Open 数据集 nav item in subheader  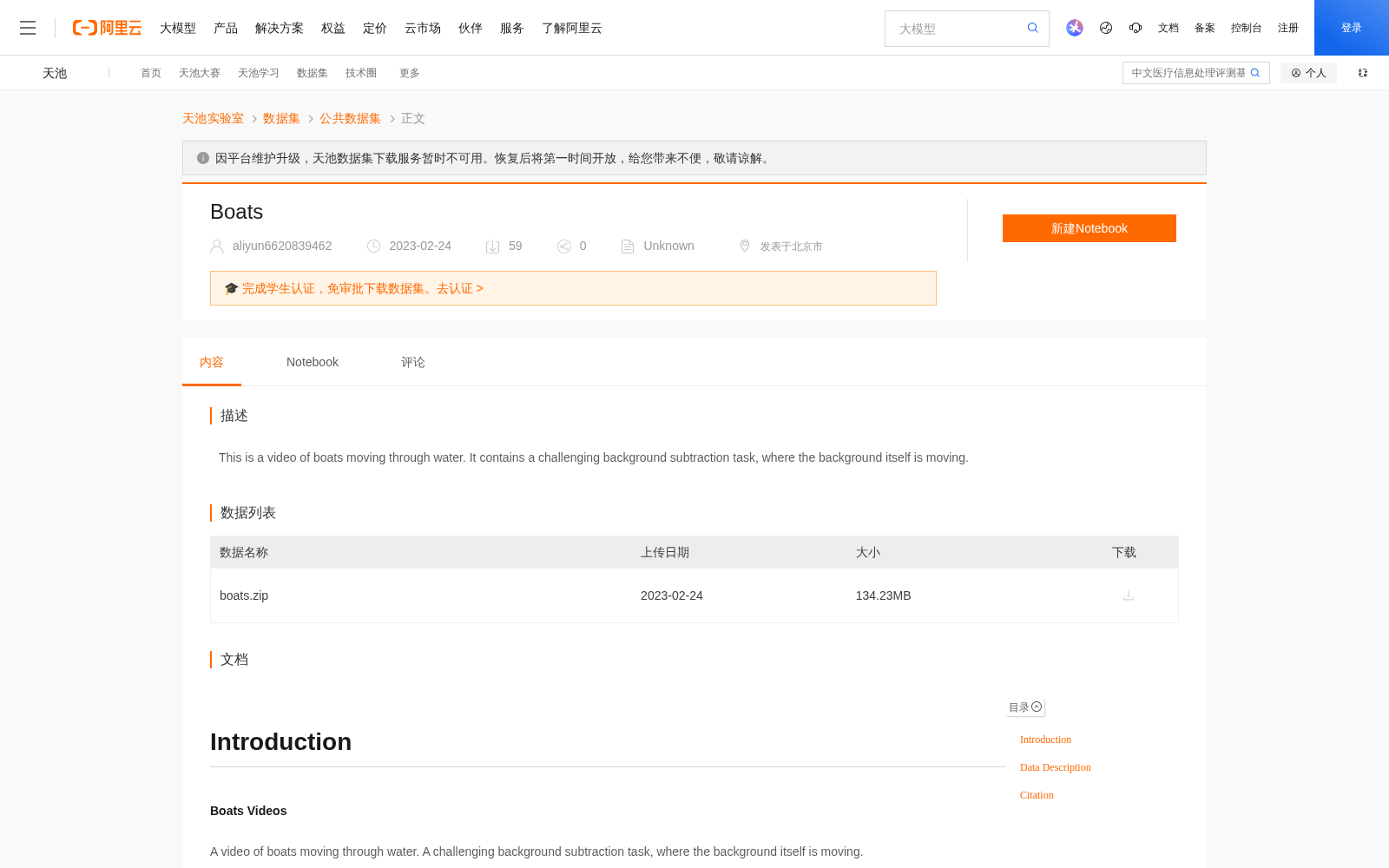[x=313, y=73]
